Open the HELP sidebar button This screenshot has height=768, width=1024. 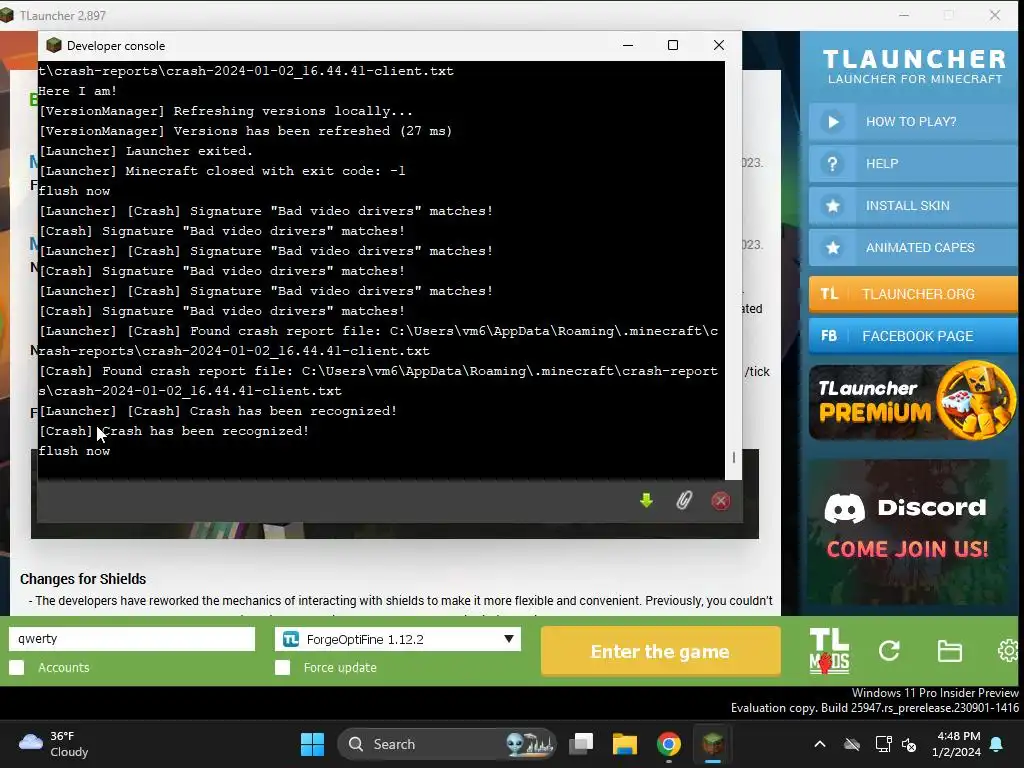(x=912, y=163)
